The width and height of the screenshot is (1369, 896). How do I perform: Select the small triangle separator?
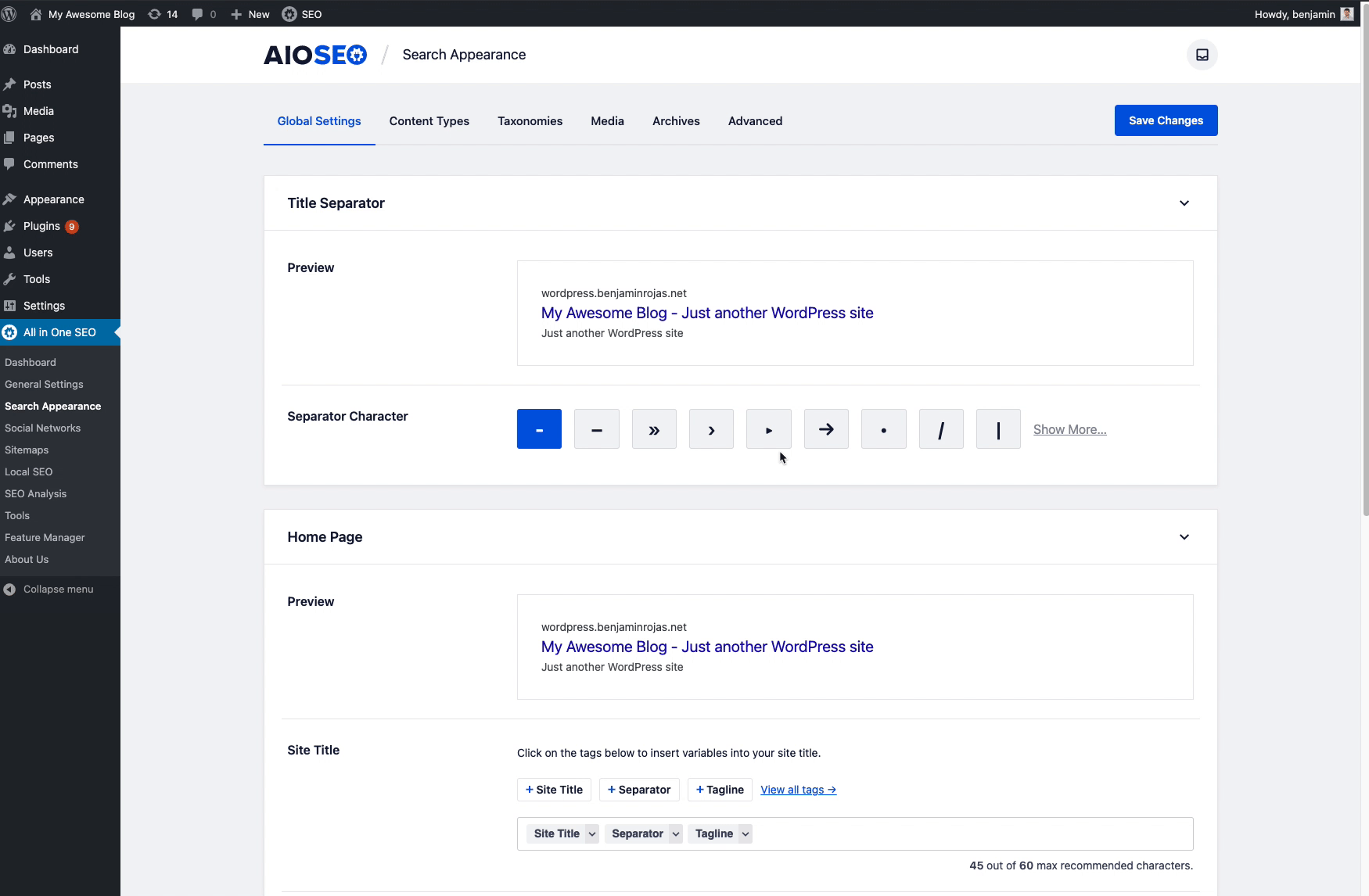[769, 429]
